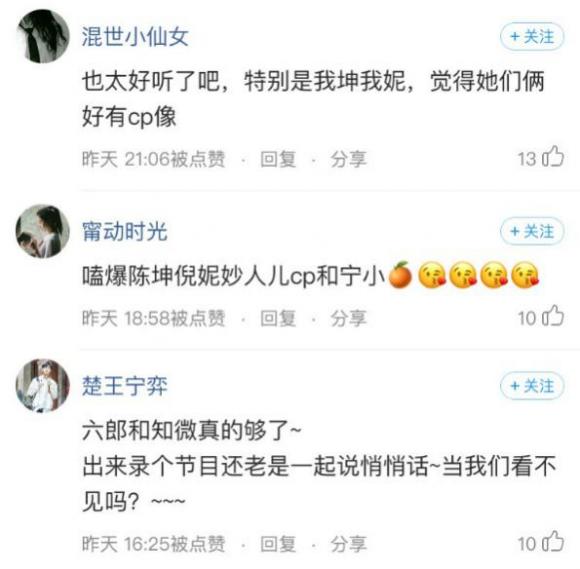Share 楚王宁弈's comment
The image size is (580, 569).
click(x=348, y=544)
